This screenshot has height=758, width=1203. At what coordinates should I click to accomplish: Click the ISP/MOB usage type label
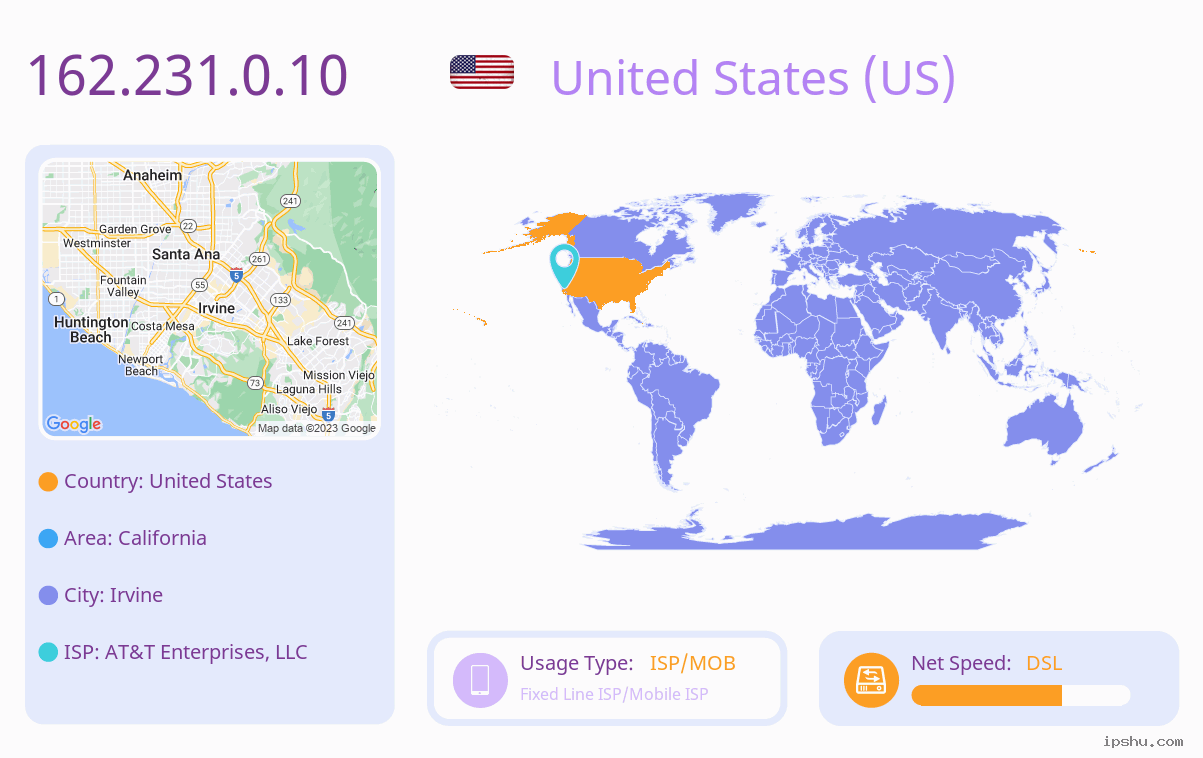693,663
